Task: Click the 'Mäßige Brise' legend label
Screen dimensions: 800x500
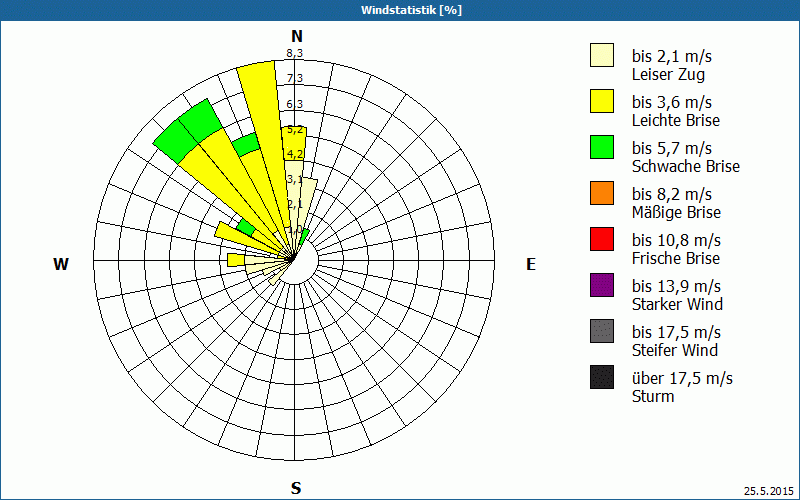Action: coord(677,212)
